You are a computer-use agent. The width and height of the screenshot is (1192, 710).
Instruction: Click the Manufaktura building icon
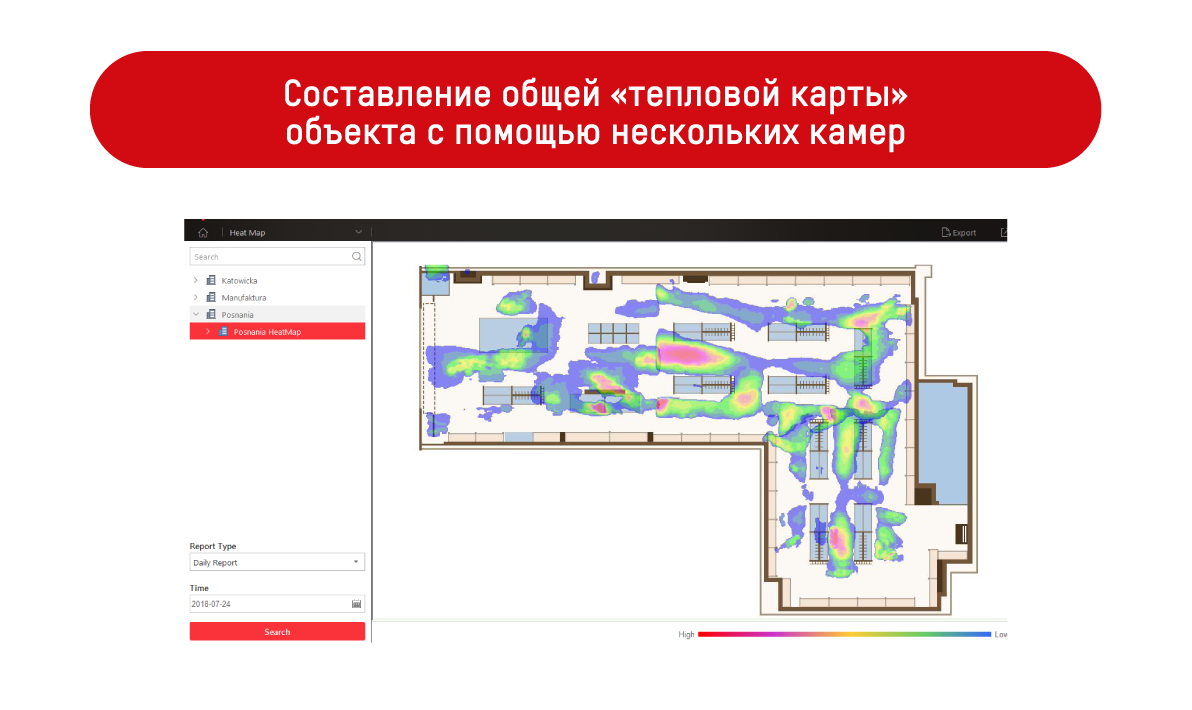211,298
